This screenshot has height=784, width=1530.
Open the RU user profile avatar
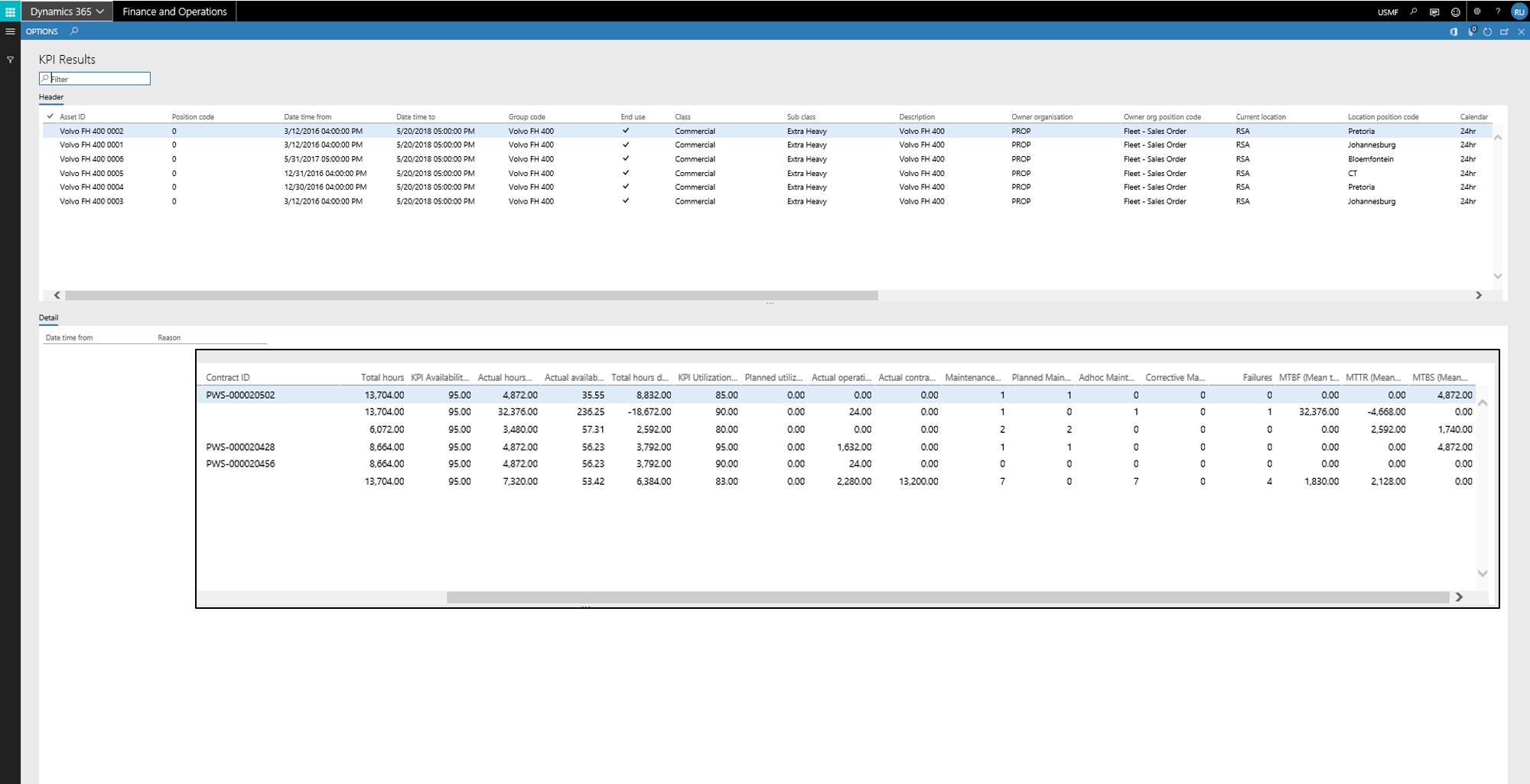pos(1519,11)
